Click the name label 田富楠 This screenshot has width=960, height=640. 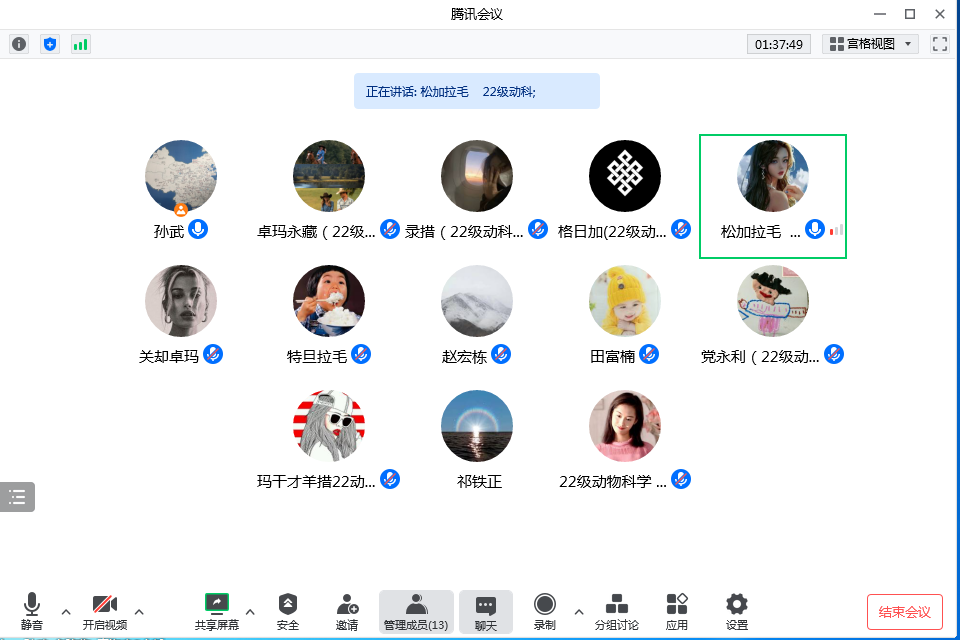612,357
